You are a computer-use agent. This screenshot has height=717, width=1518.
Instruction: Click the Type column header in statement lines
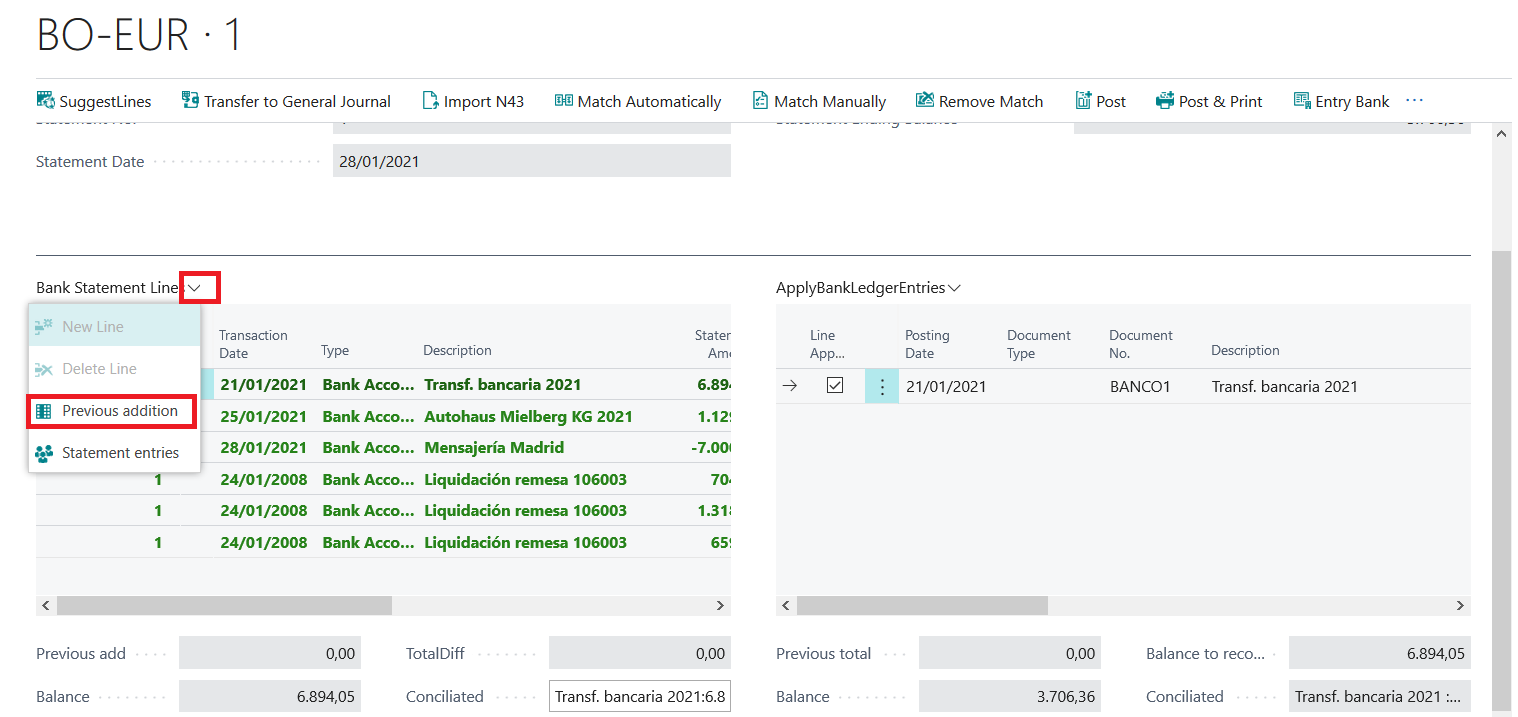[x=335, y=350]
